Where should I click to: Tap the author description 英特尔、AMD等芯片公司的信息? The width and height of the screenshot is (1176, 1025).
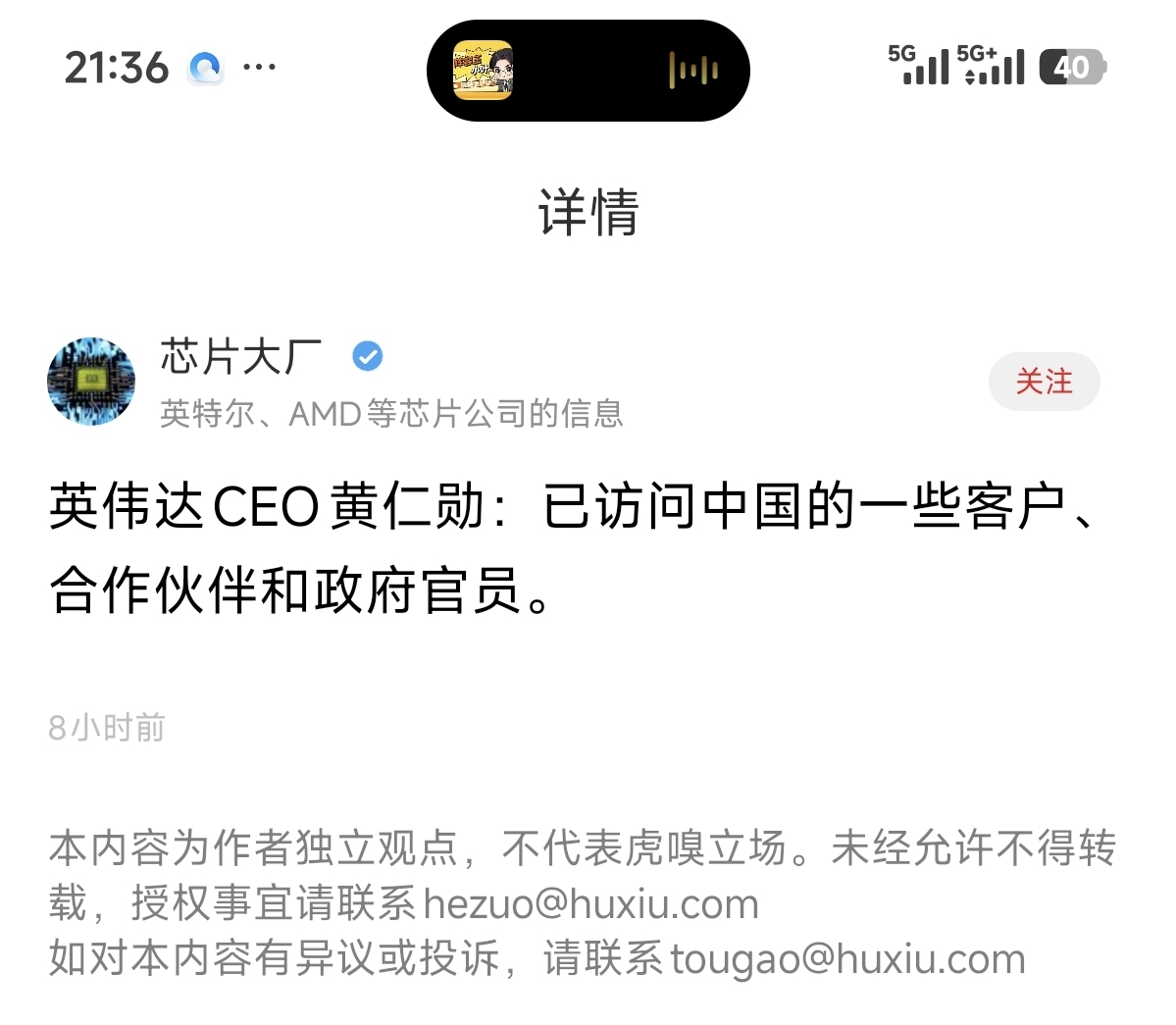tap(391, 413)
